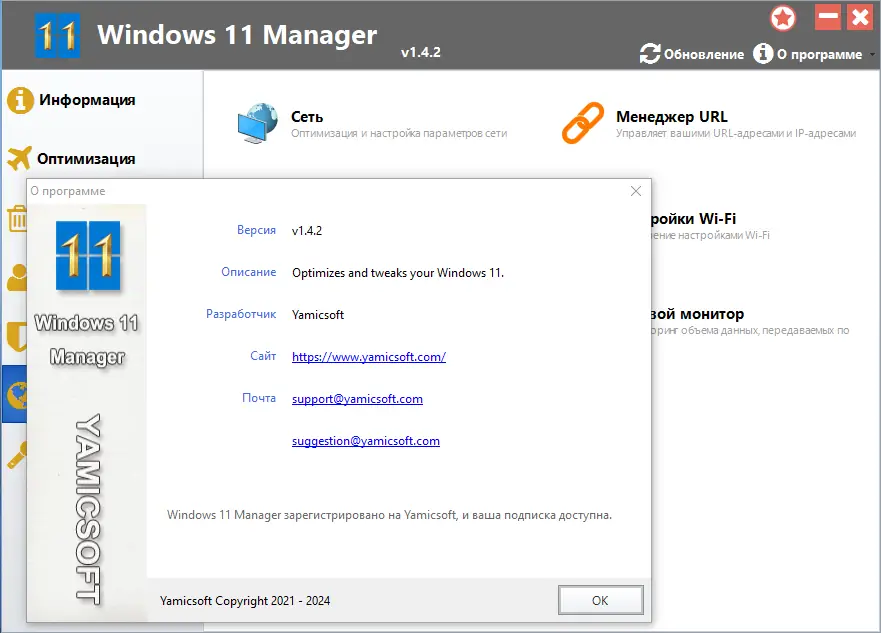Click the red star favorites icon

click(783, 18)
